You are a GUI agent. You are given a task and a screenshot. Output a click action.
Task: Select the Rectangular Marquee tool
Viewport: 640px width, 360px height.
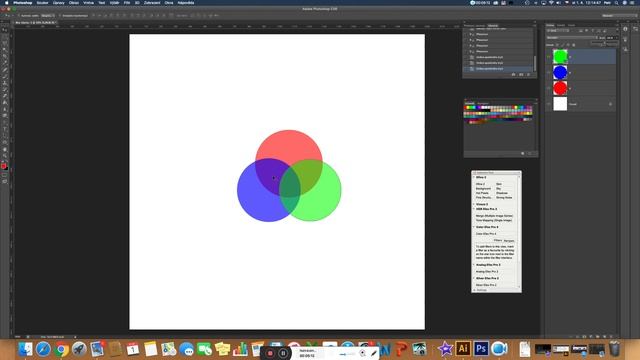(5, 37)
